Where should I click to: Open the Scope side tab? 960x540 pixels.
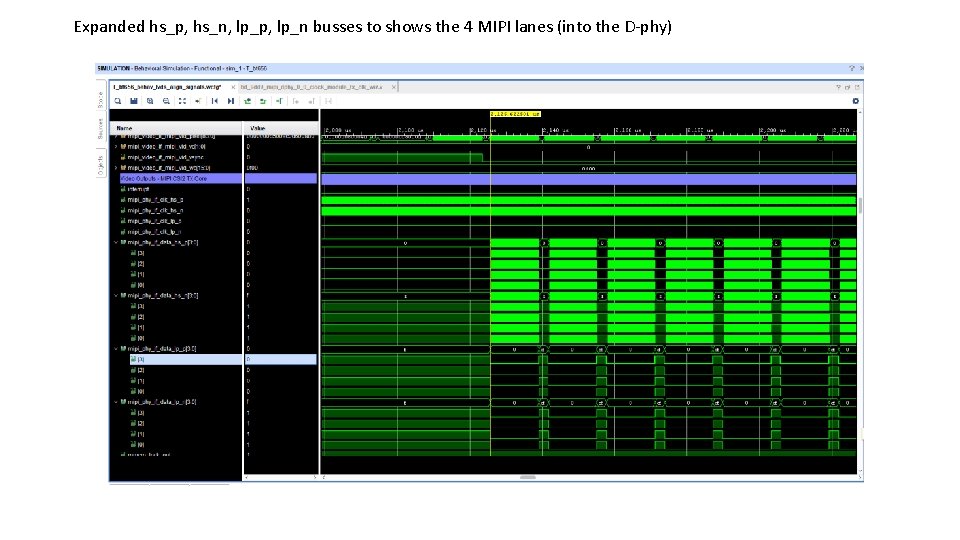coord(101,99)
